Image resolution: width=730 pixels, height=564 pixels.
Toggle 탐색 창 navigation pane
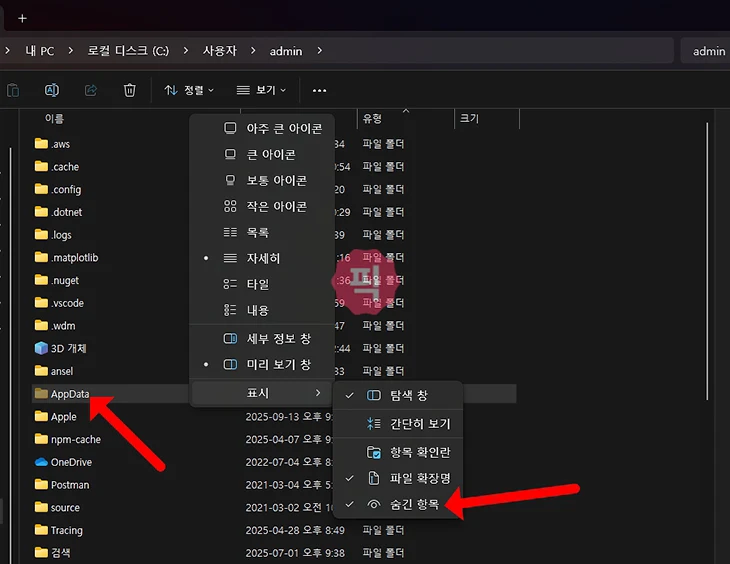398,395
